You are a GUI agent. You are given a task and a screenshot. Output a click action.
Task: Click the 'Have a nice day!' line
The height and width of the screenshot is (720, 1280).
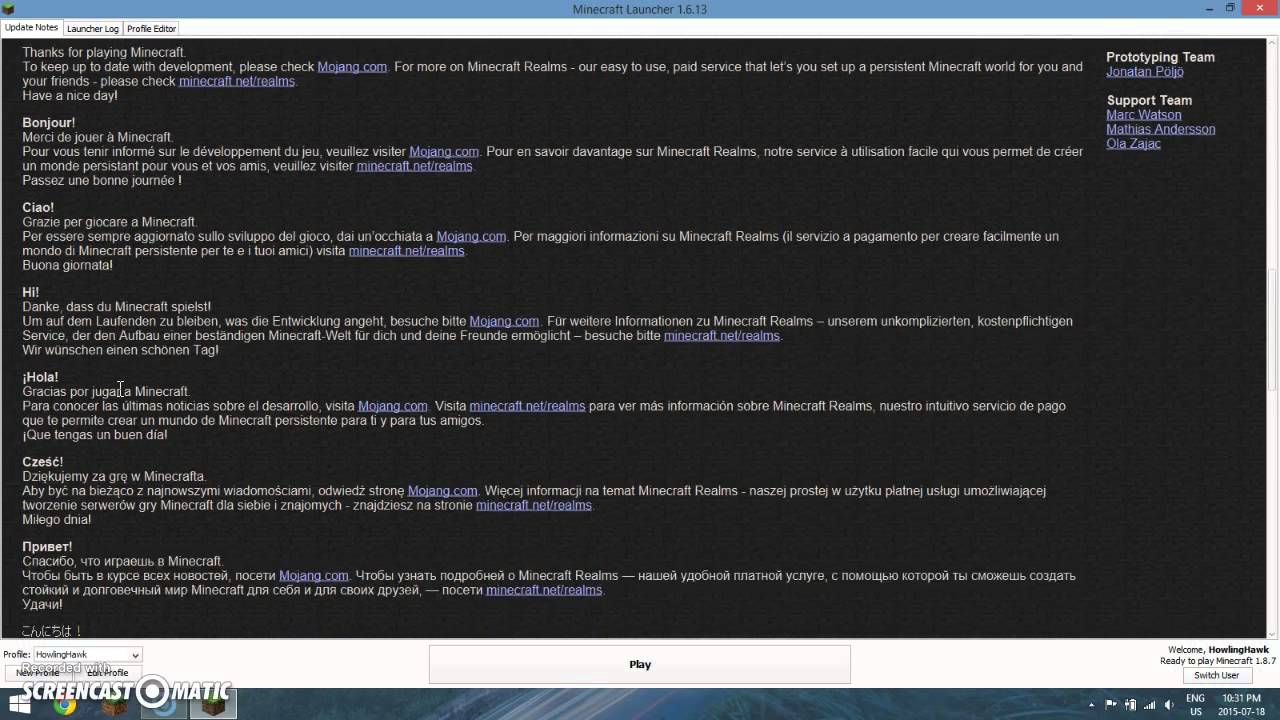(x=70, y=96)
